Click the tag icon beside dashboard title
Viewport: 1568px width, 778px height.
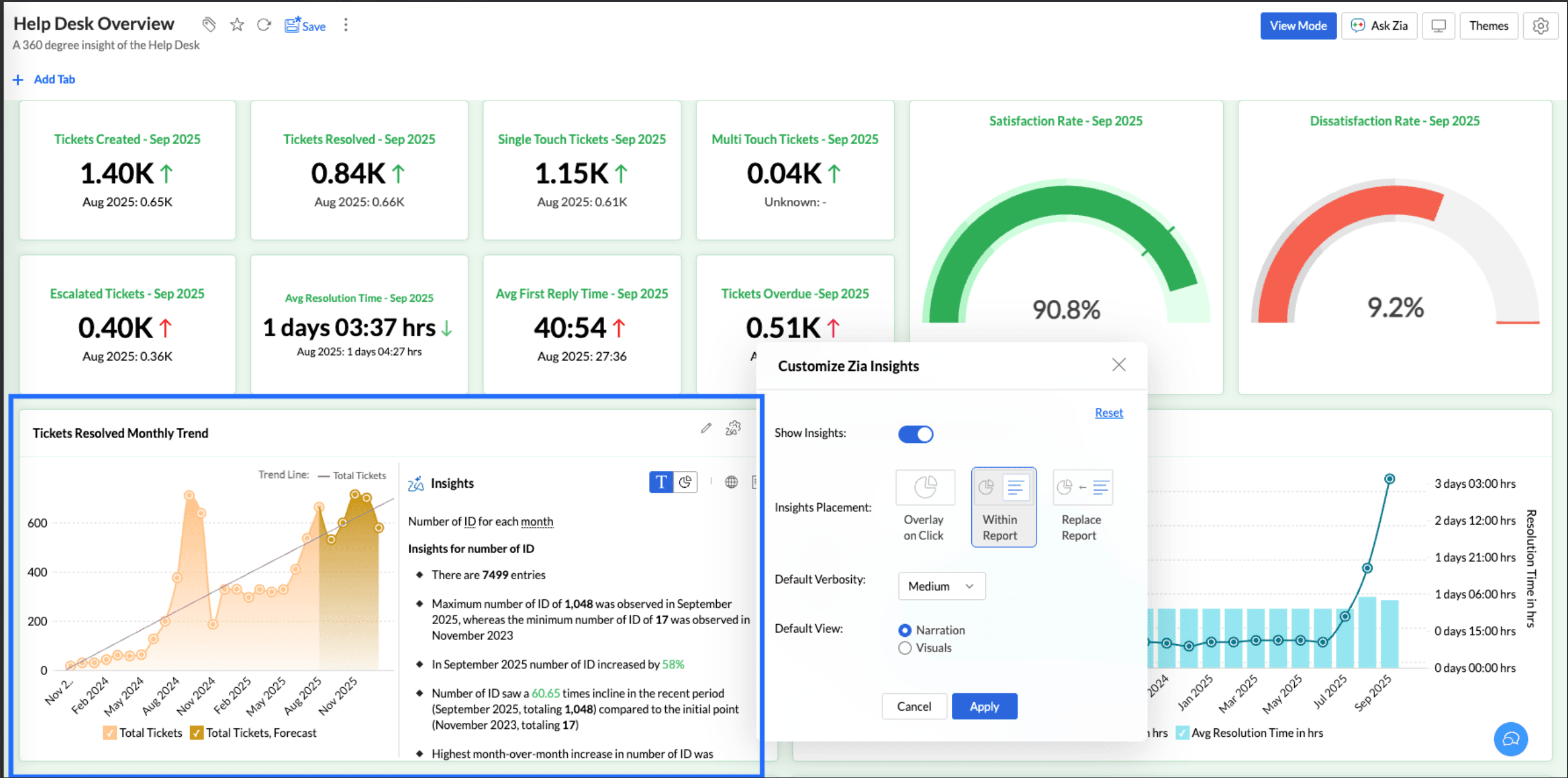(209, 24)
